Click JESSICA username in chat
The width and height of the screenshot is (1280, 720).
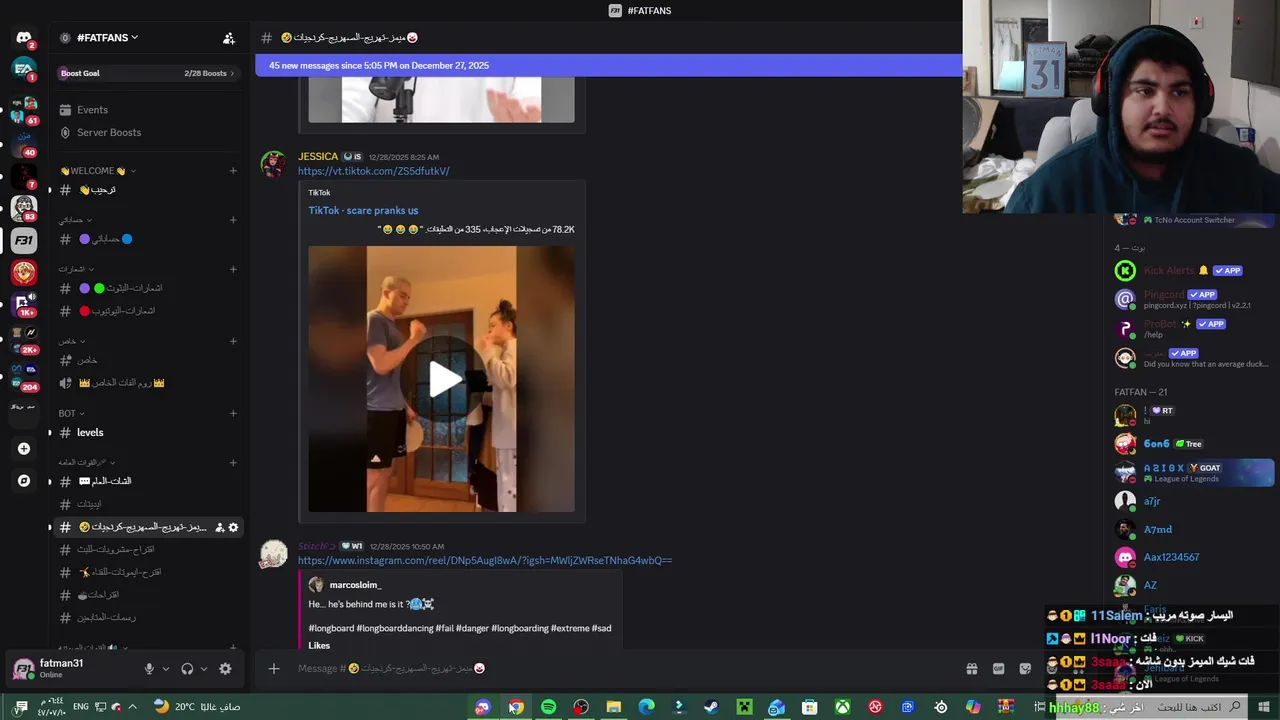318,157
